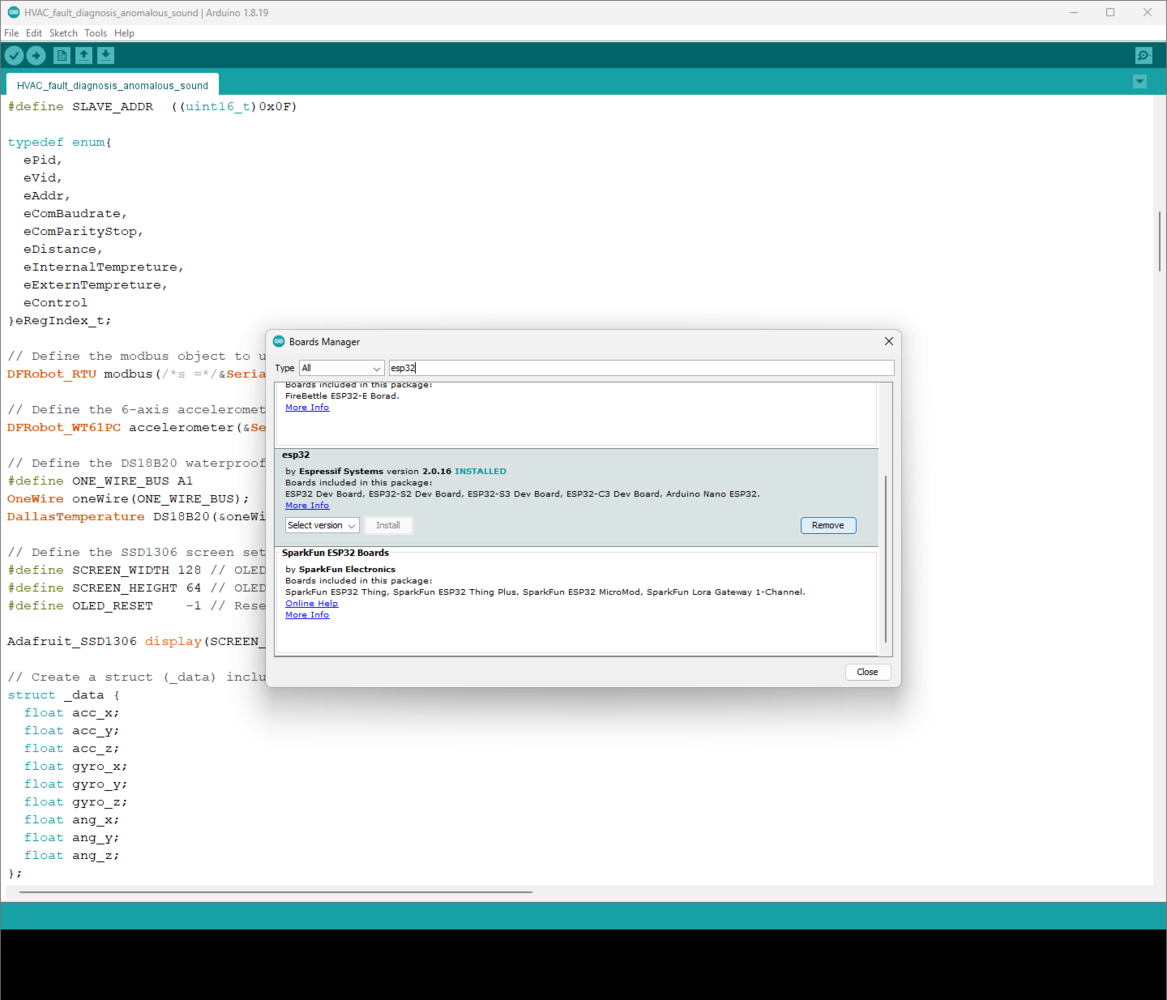Screen dimensions: 1167x1000
Task: Click the Open sketch toolbar icon
Action: pyautogui.click(x=84, y=56)
